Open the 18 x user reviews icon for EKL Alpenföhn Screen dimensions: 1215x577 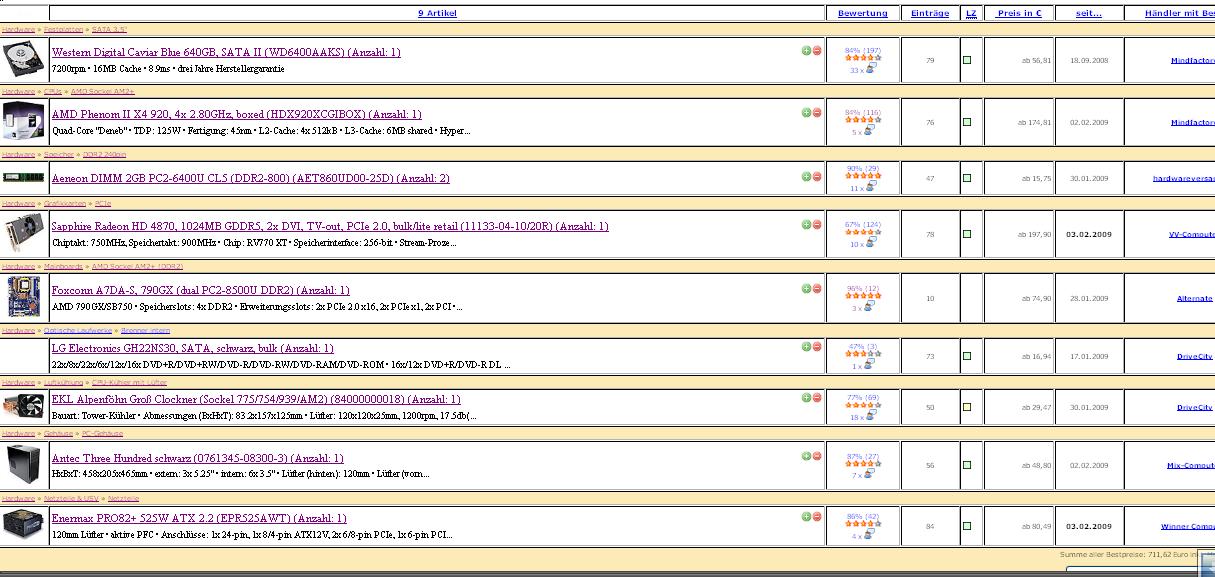[x=870, y=417]
